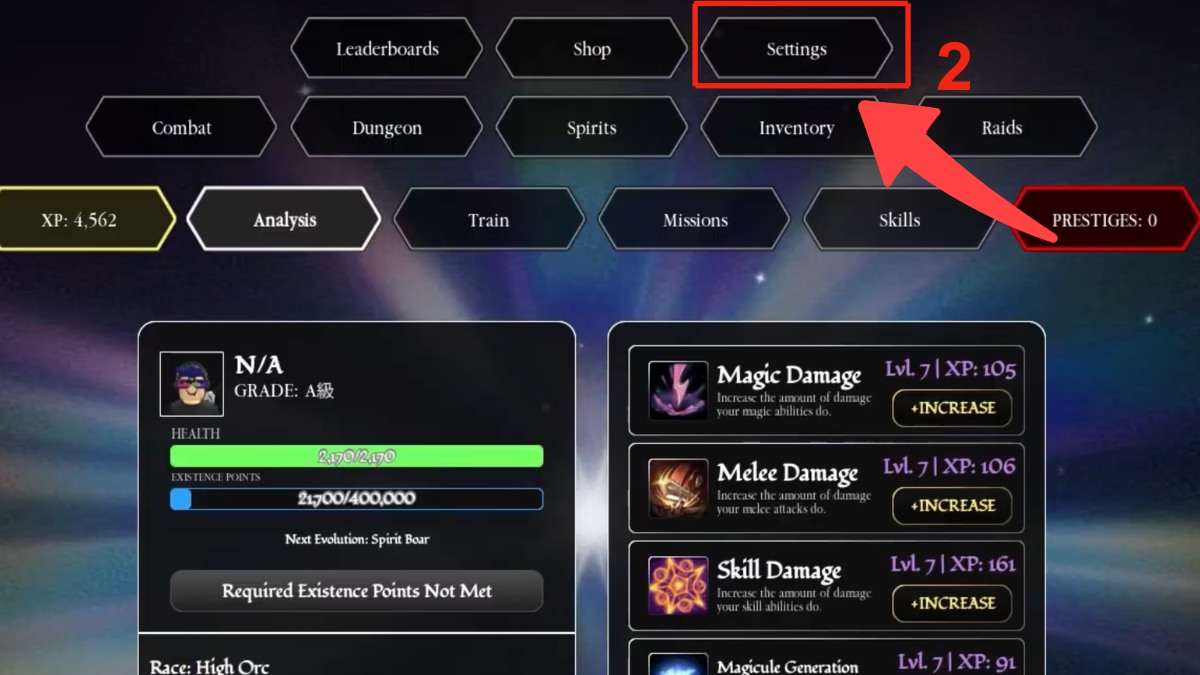Click Required Existence Points Not Met button
1200x675 pixels.
click(x=357, y=591)
